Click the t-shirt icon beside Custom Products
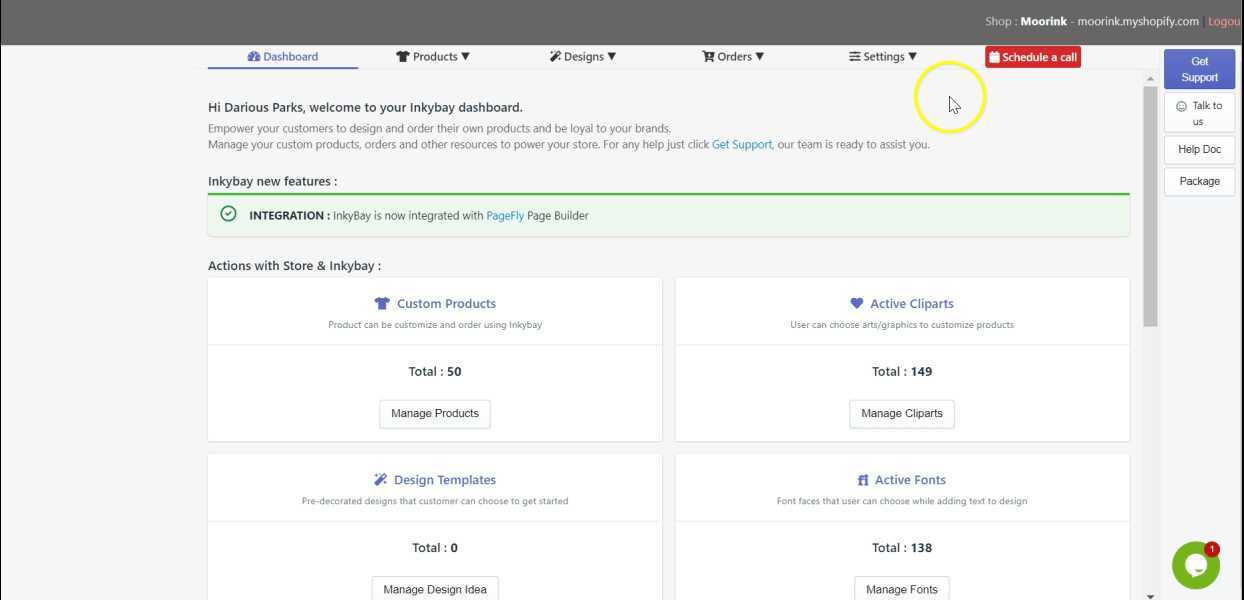The image size is (1244, 600). tap(382, 304)
